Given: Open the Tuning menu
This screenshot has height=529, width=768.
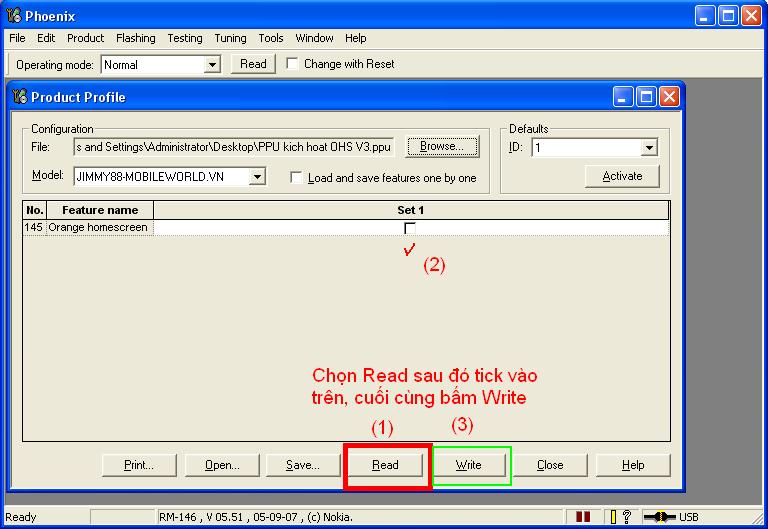Looking at the screenshot, I should coord(230,38).
